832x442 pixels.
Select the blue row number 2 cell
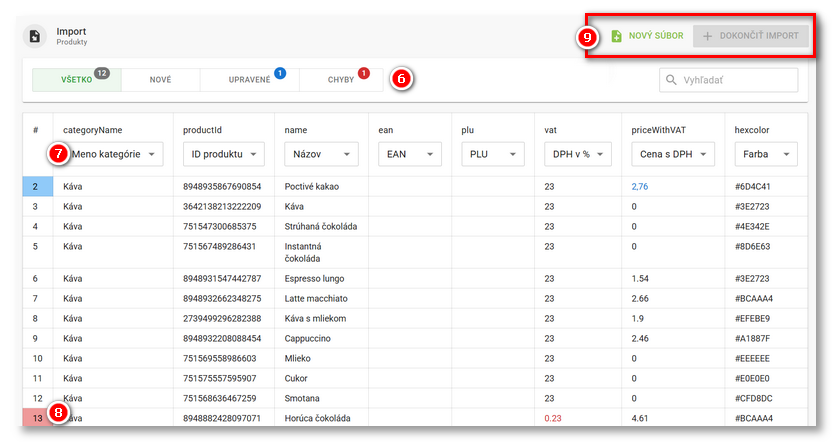pyautogui.click(x=38, y=186)
